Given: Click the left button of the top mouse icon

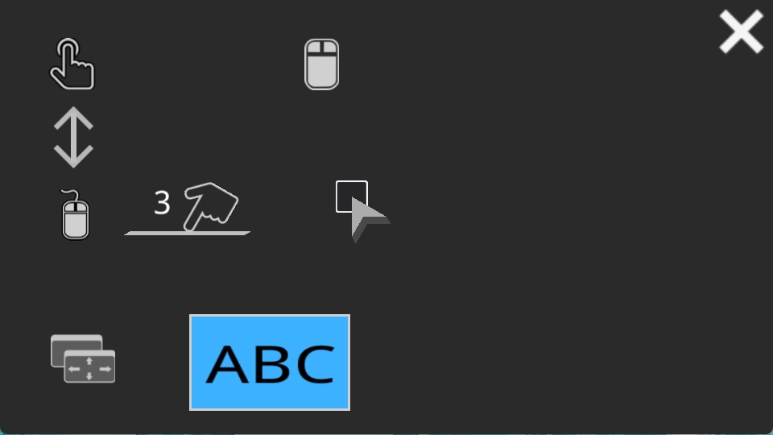Looking at the screenshot, I should tap(314, 47).
